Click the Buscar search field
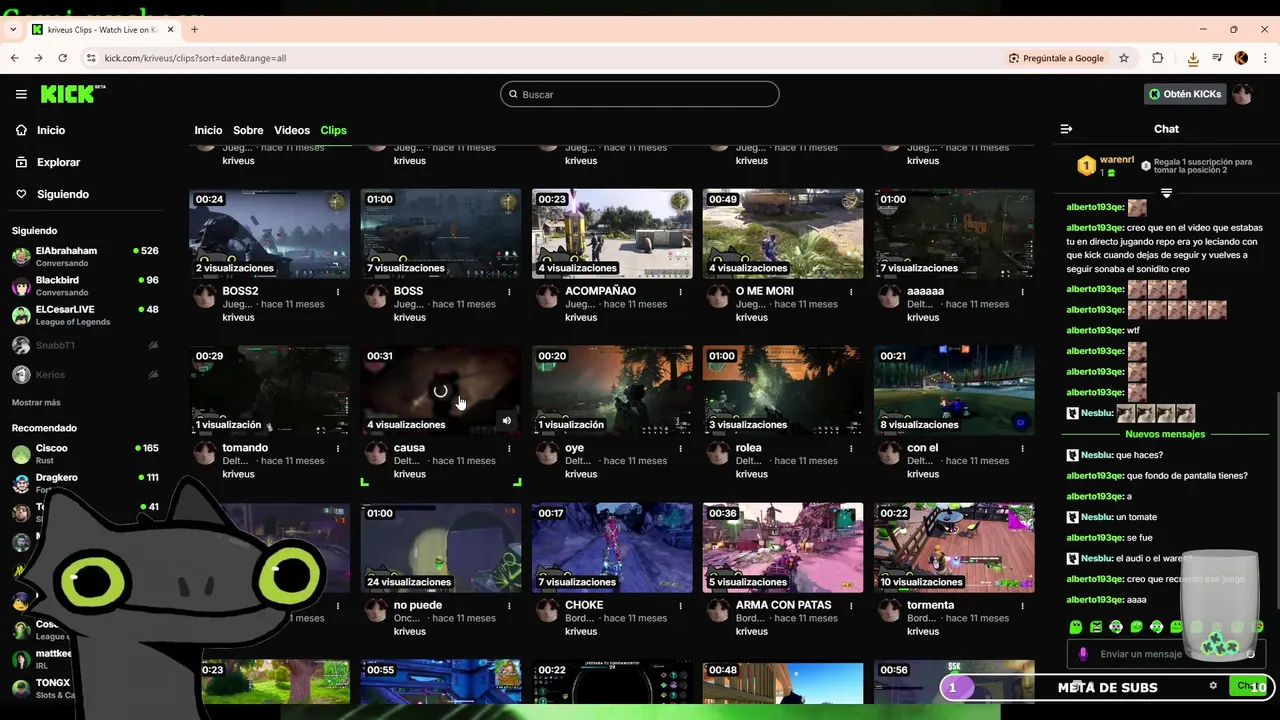 640,94
